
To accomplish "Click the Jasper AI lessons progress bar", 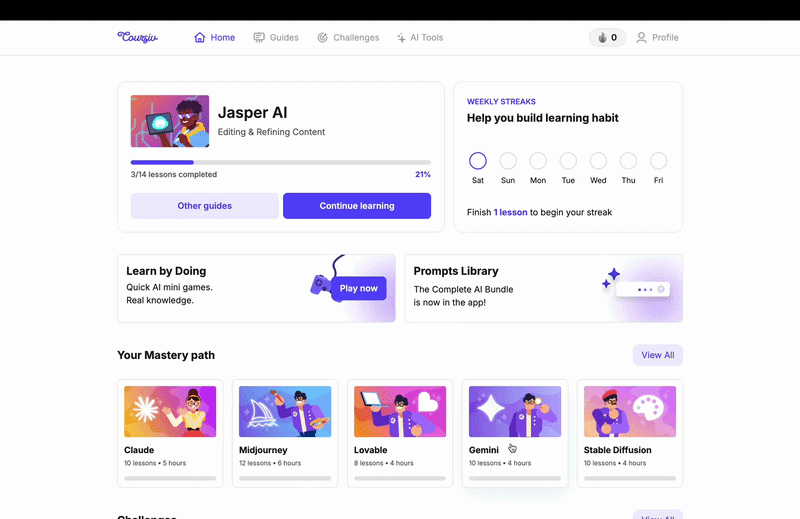I will coord(281,162).
